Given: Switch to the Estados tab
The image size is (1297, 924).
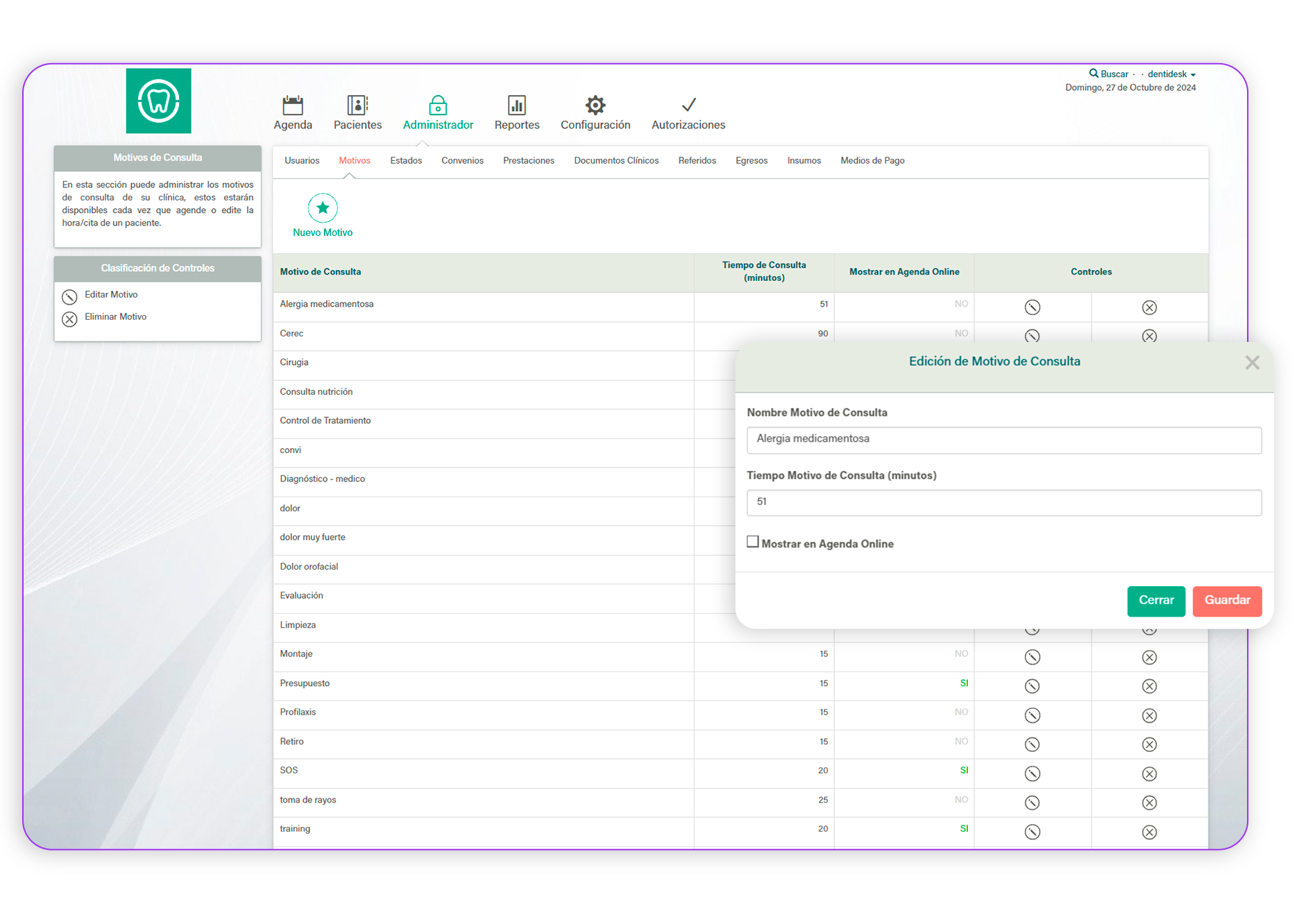Looking at the screenshot, I should 406,160.
